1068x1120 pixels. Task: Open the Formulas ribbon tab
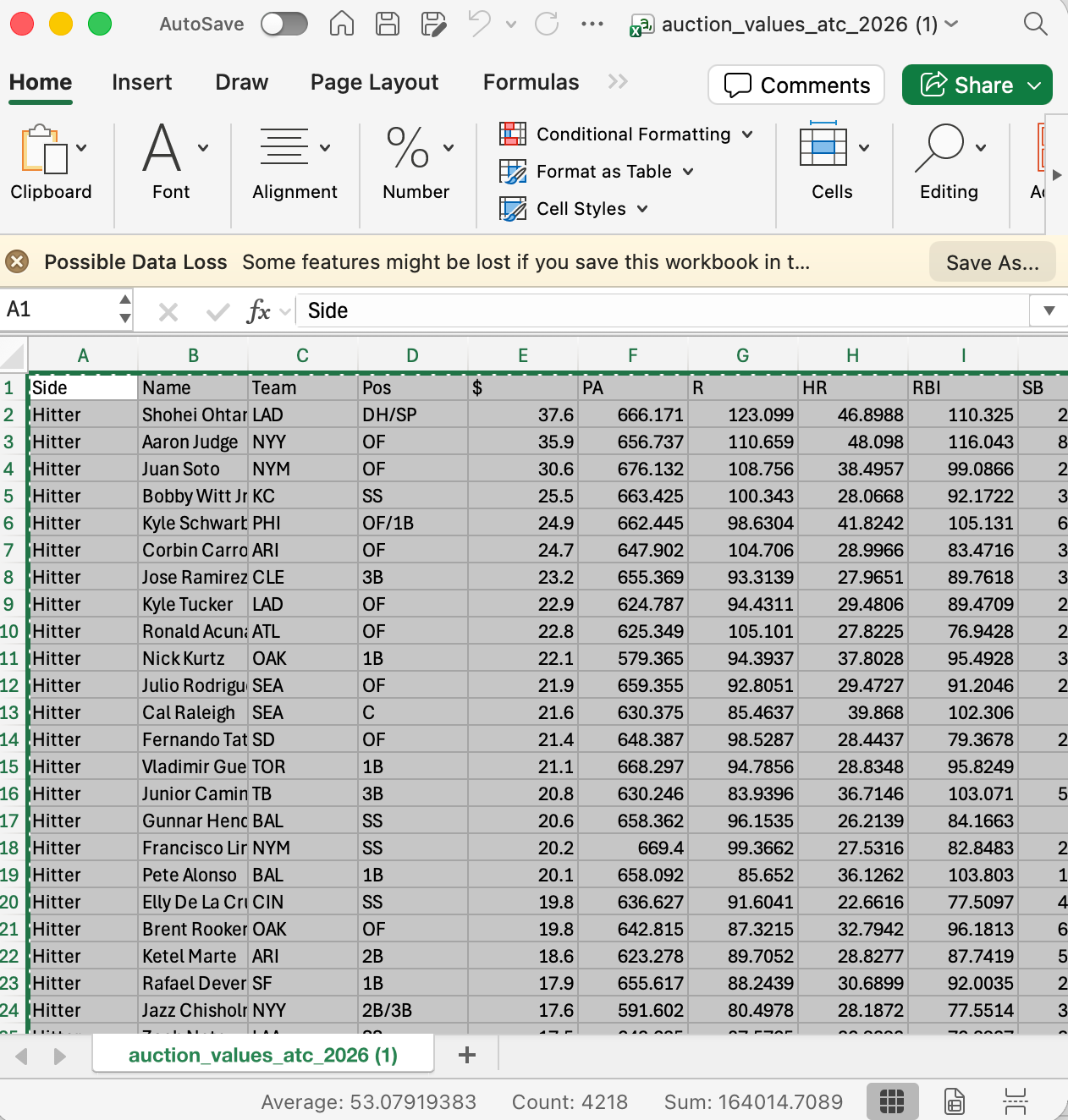[531, 82]
